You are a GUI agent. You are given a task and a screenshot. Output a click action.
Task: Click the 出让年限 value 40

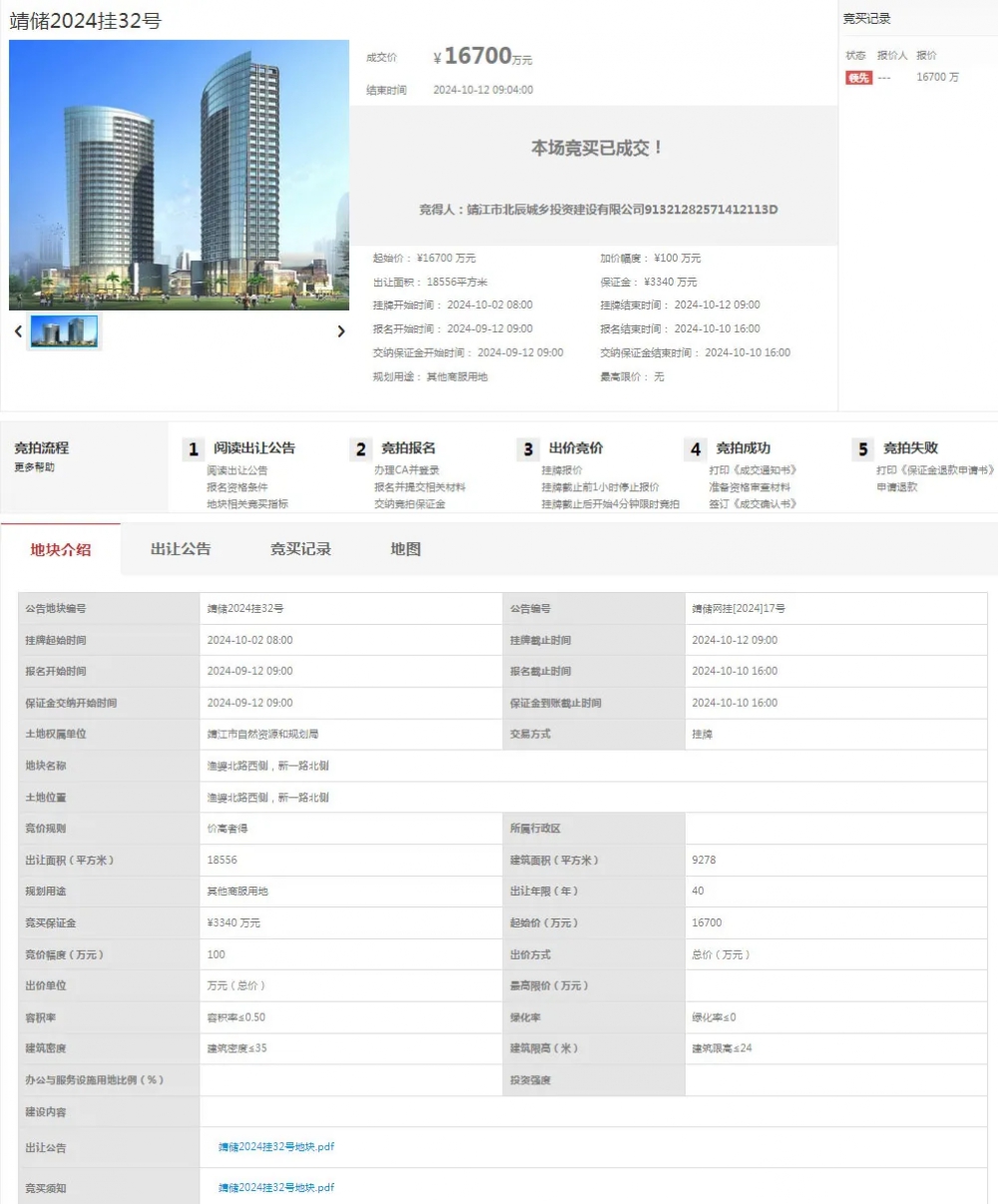[x=698, y=892]
